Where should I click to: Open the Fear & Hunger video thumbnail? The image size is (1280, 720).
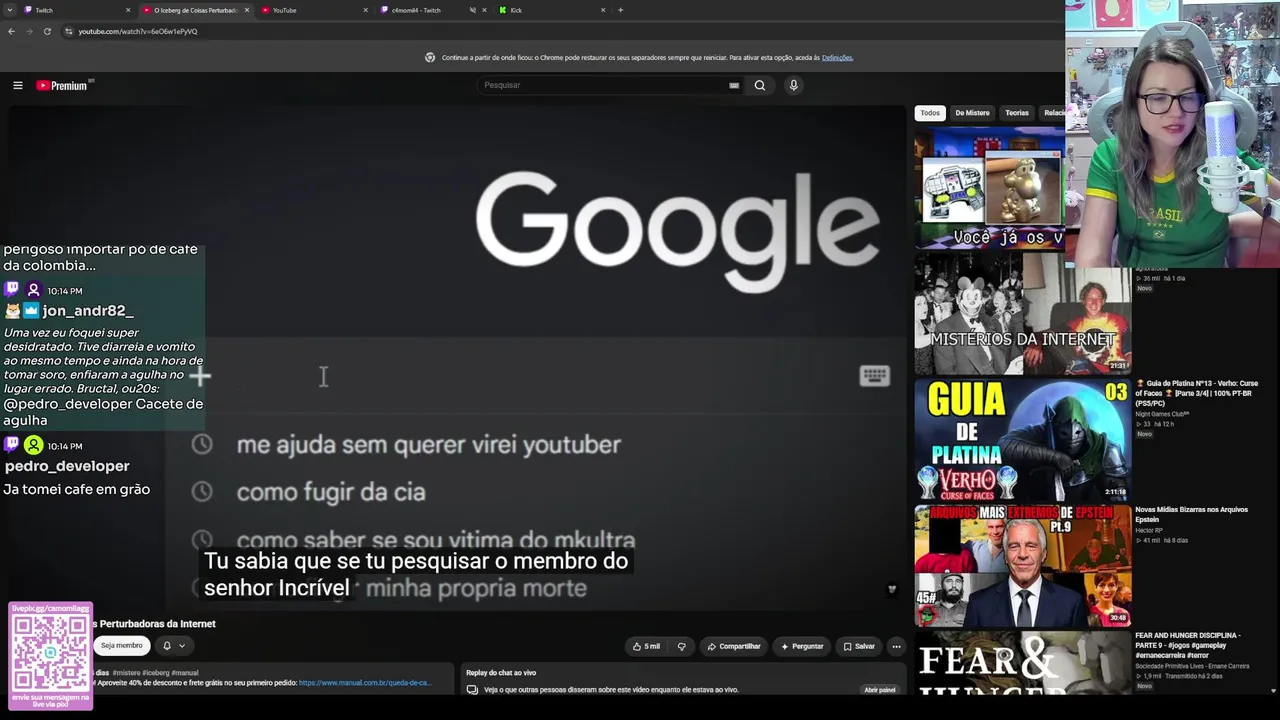click(x=1022, y=663)
